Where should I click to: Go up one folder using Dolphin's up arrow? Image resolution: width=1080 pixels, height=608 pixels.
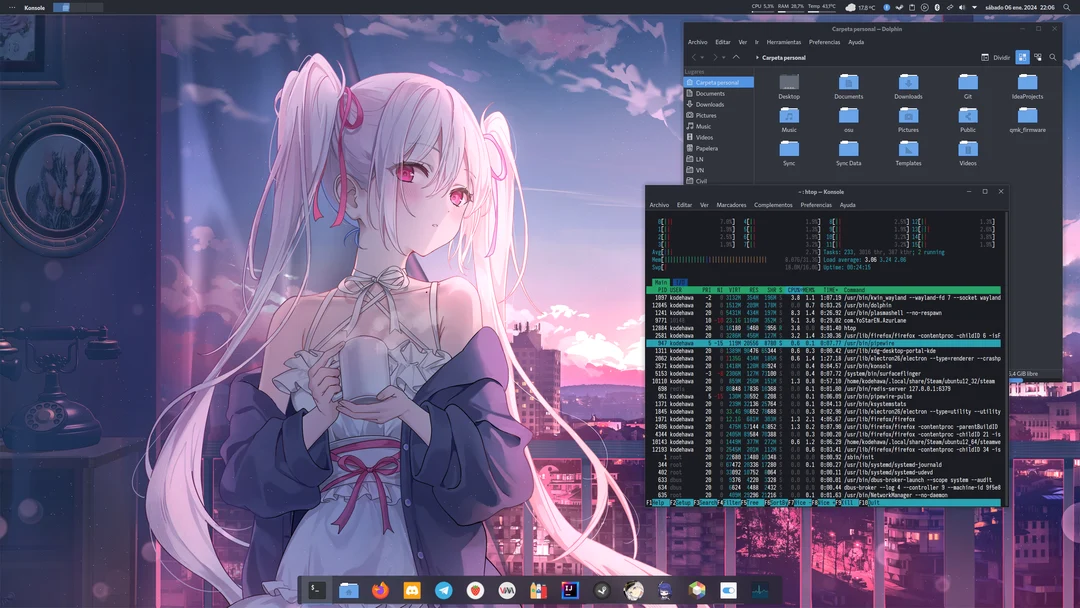click(736, 57)
